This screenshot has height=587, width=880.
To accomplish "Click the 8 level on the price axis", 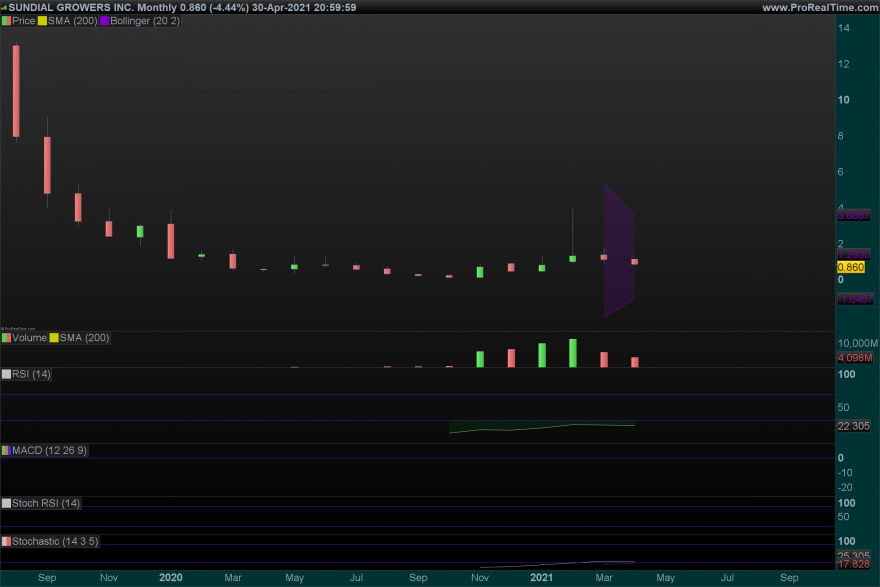I will [841, 136].
